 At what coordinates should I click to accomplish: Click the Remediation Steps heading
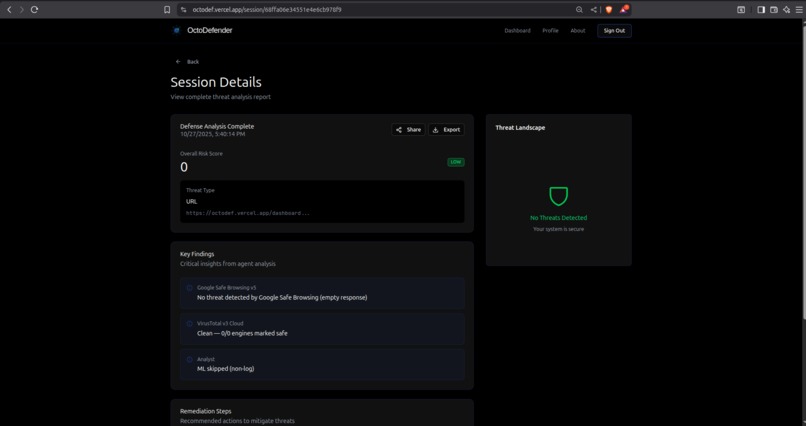(206, 412)
